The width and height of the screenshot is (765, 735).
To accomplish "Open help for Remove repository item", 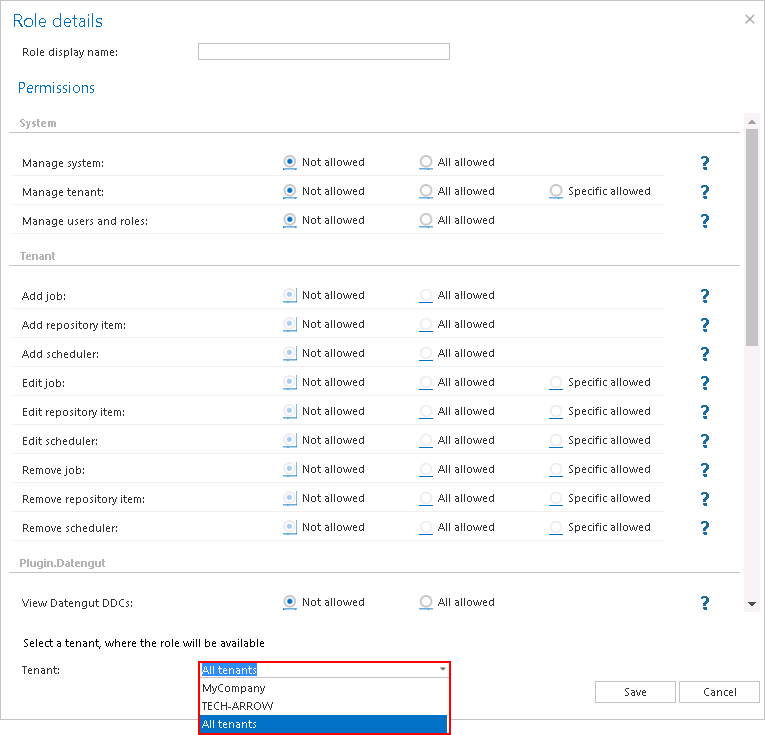I will [704, 499].
